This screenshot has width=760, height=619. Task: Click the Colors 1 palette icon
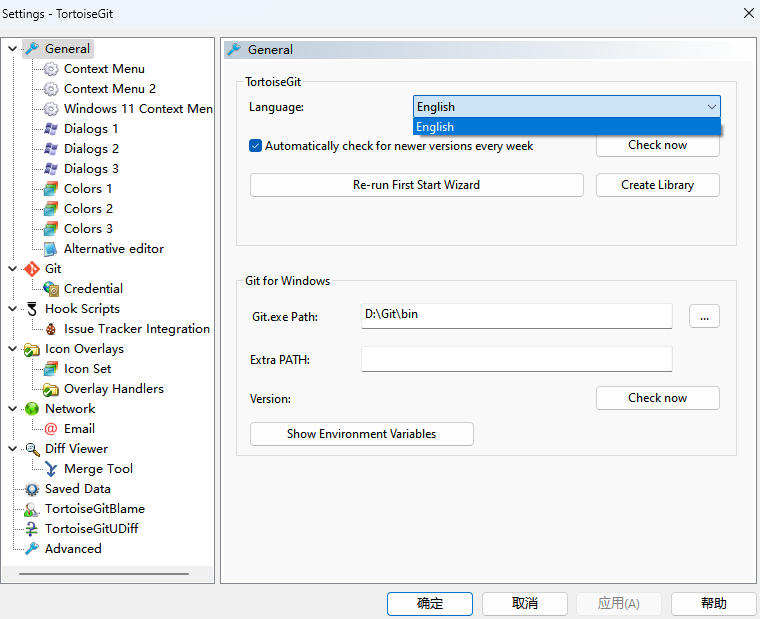click(x=51, y=189)
